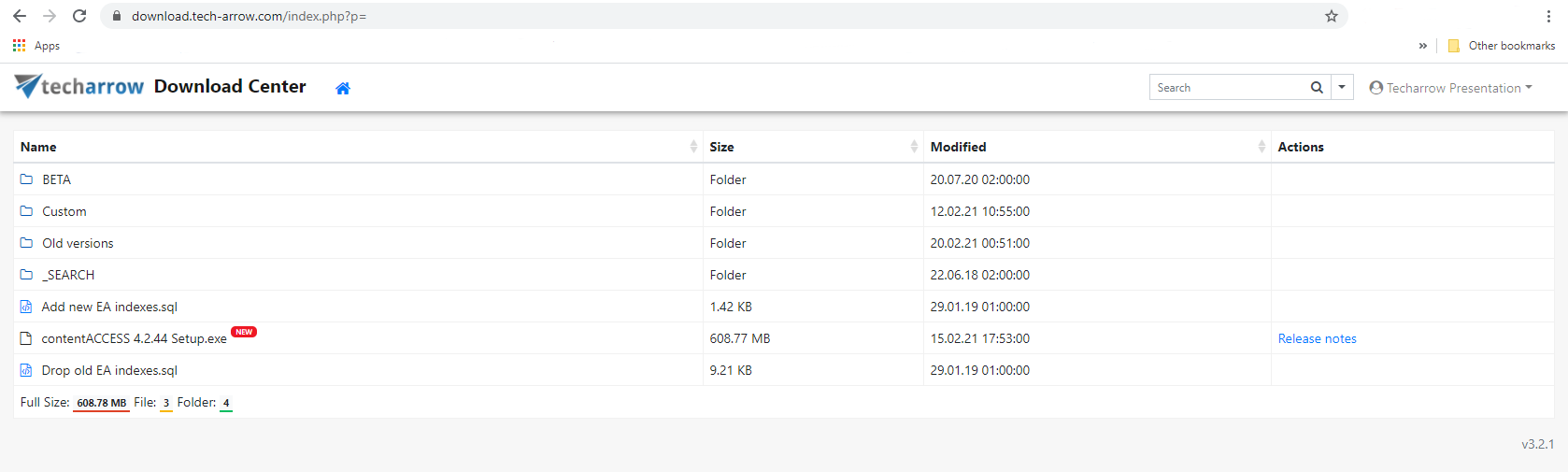Image resolution: width=1568 pixels, height=472 pixels.
Task: Go back with the browser back arrow
Action: click(20, 16)
